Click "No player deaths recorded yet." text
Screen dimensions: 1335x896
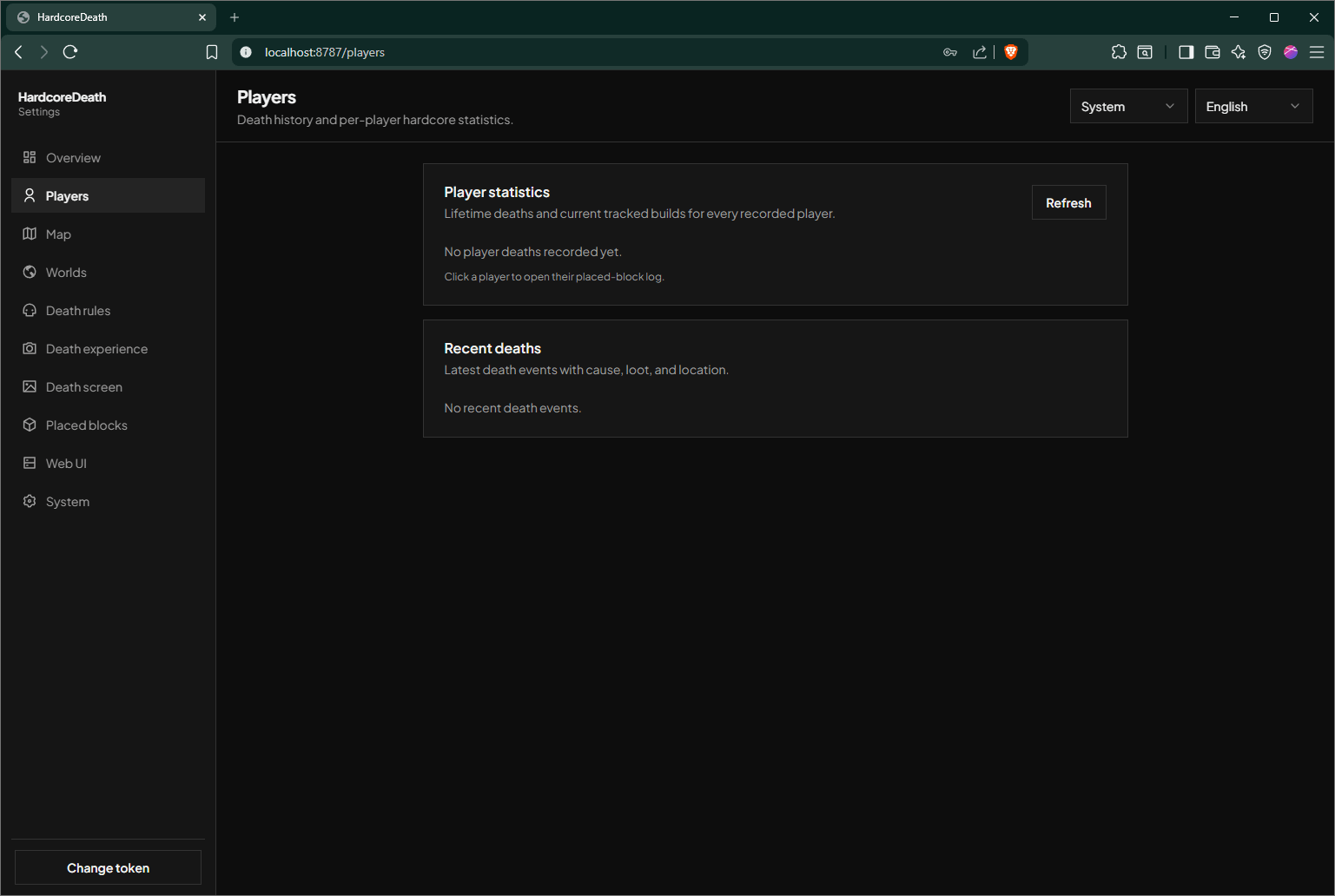(533, 252)
